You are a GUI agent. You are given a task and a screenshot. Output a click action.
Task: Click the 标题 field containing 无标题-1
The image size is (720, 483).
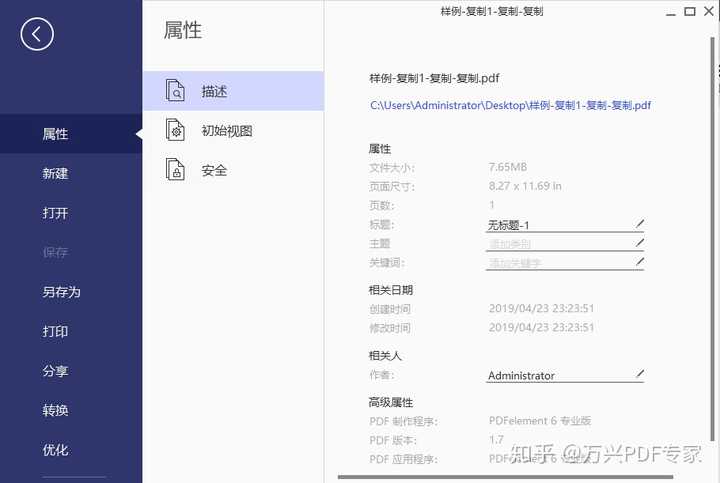[565, 225]
